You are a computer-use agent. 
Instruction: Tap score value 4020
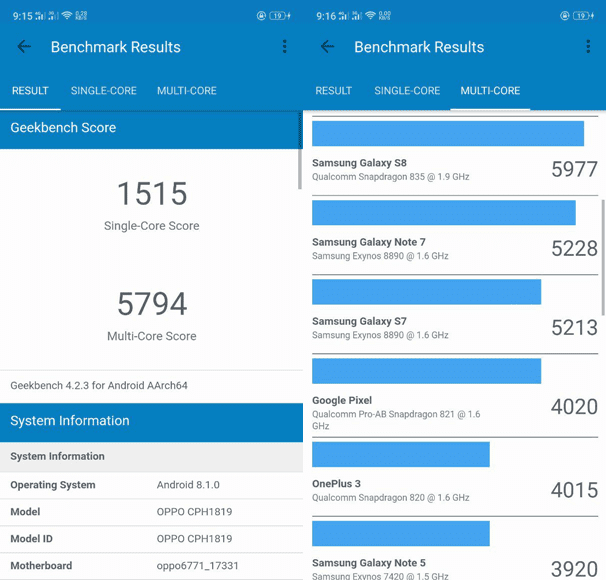click(574, 407)
